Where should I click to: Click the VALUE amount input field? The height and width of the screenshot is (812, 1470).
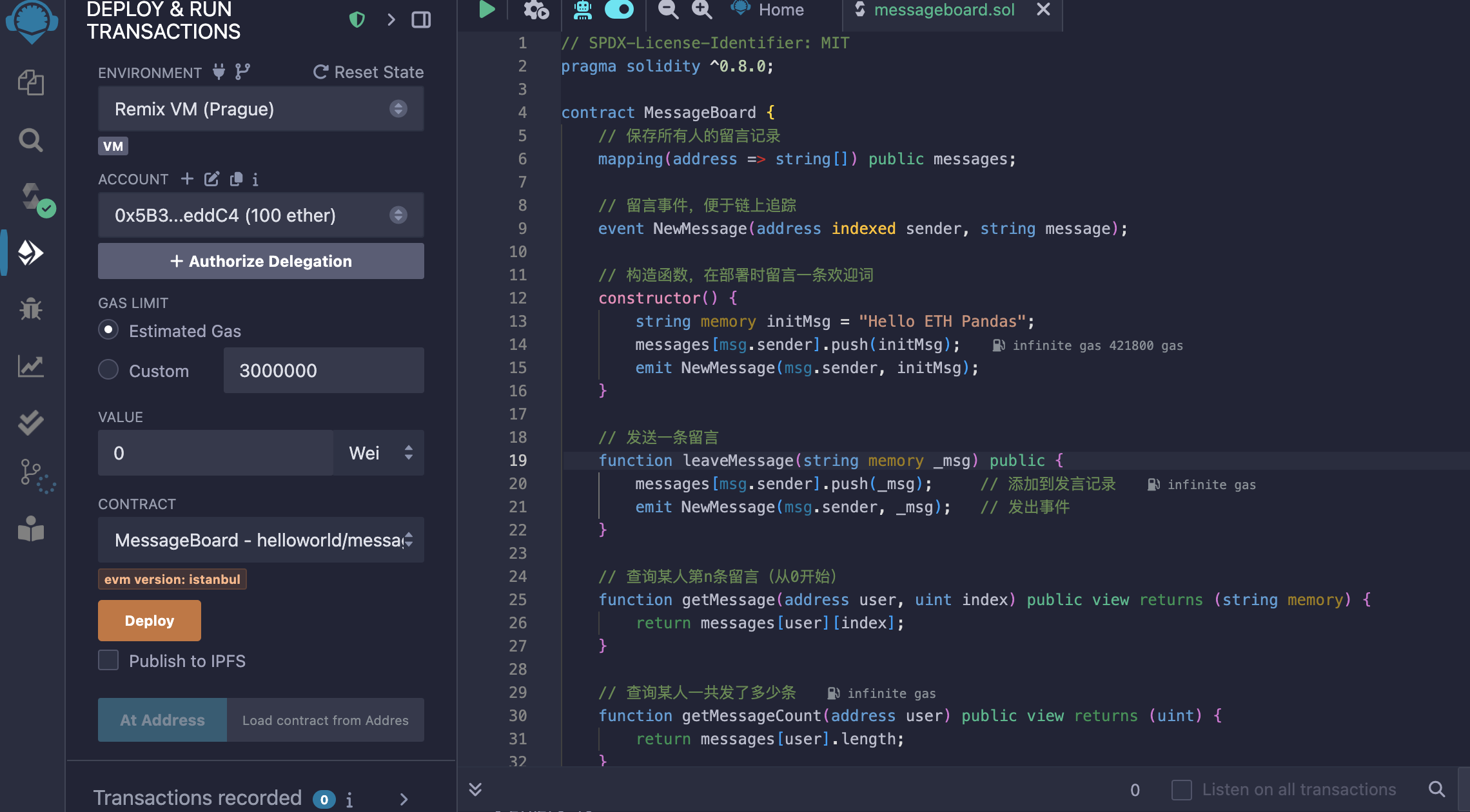coord(215,453)
